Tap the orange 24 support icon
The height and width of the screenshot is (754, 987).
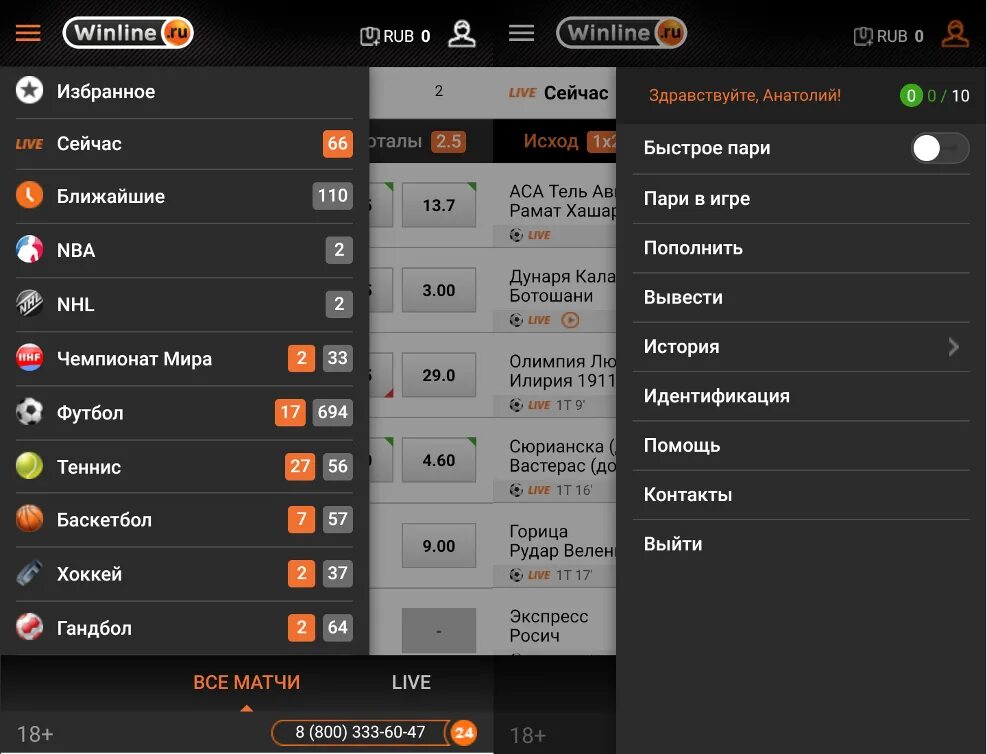pyautogui.click(x=464, y=733)
